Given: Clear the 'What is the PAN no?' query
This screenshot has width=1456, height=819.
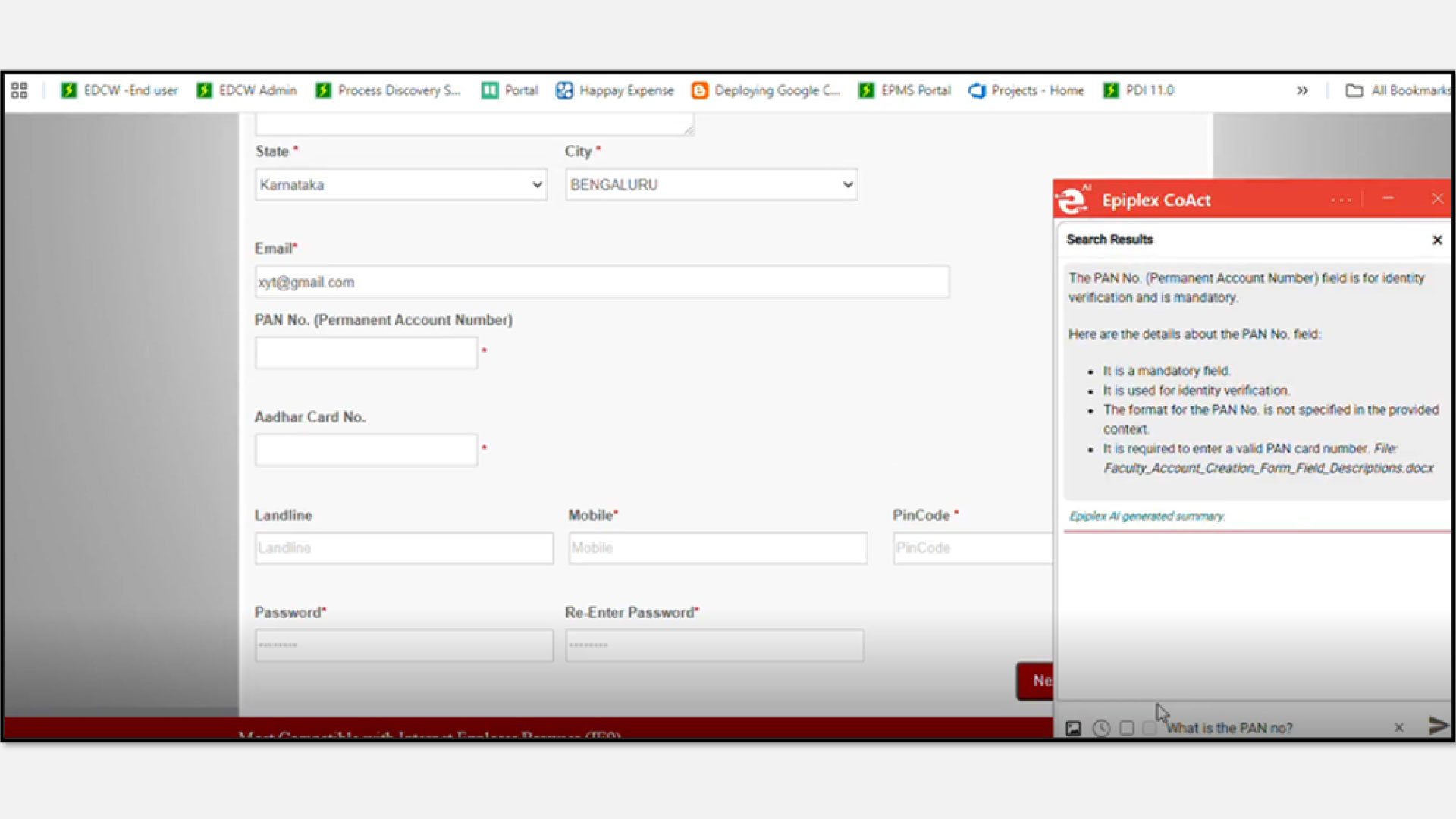Looking at the screenshot, I should 1398,728.
